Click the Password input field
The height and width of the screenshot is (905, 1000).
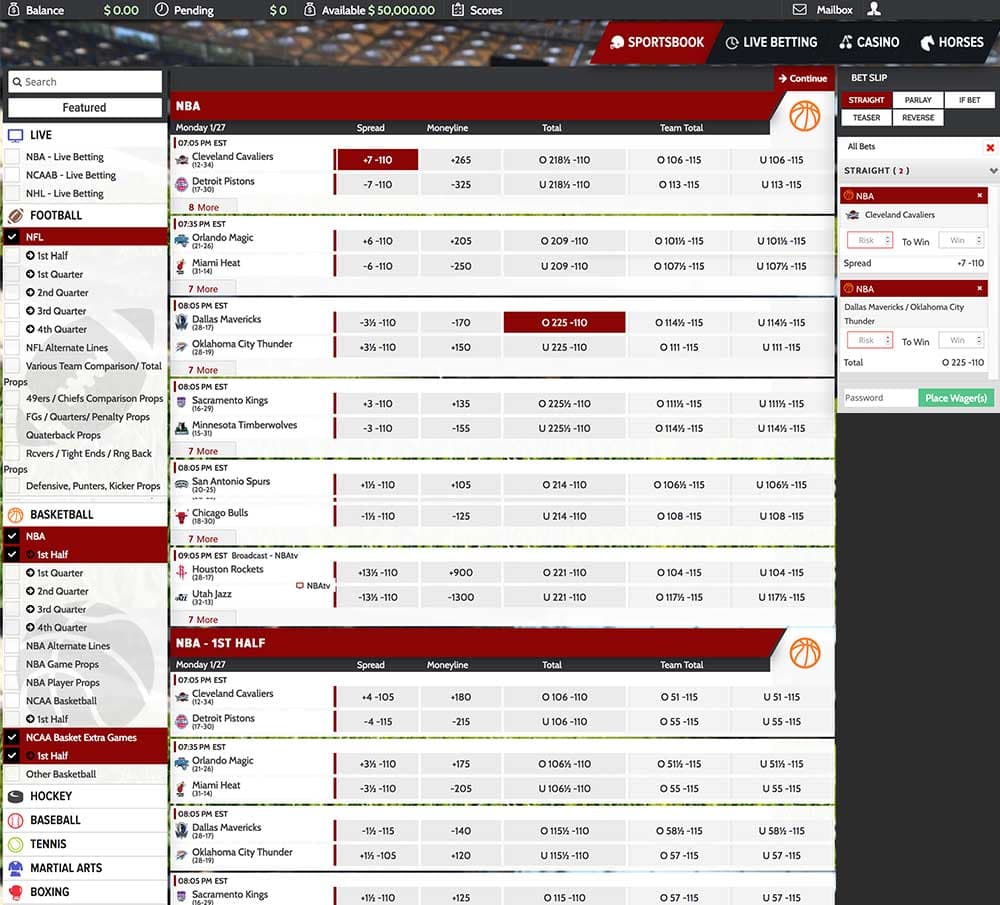[x=879, y=398]
